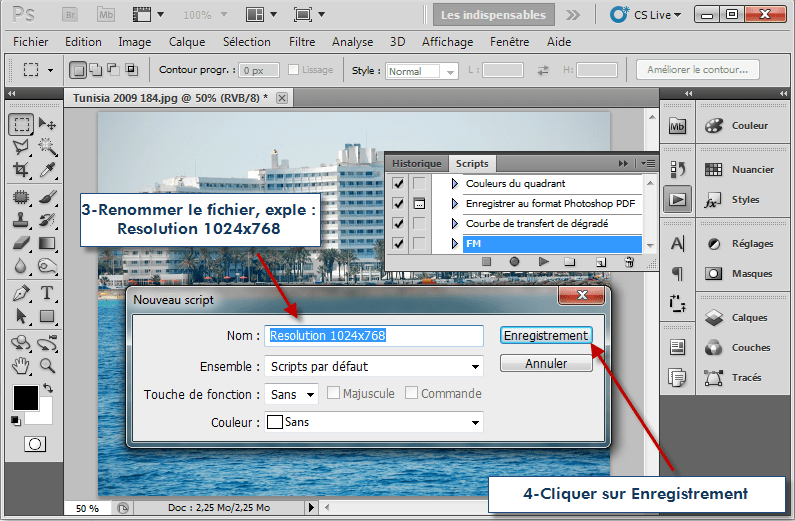Screen dimensions: 795x521
Task: Click the Annuler button
Action: click(x=546, y=363)
